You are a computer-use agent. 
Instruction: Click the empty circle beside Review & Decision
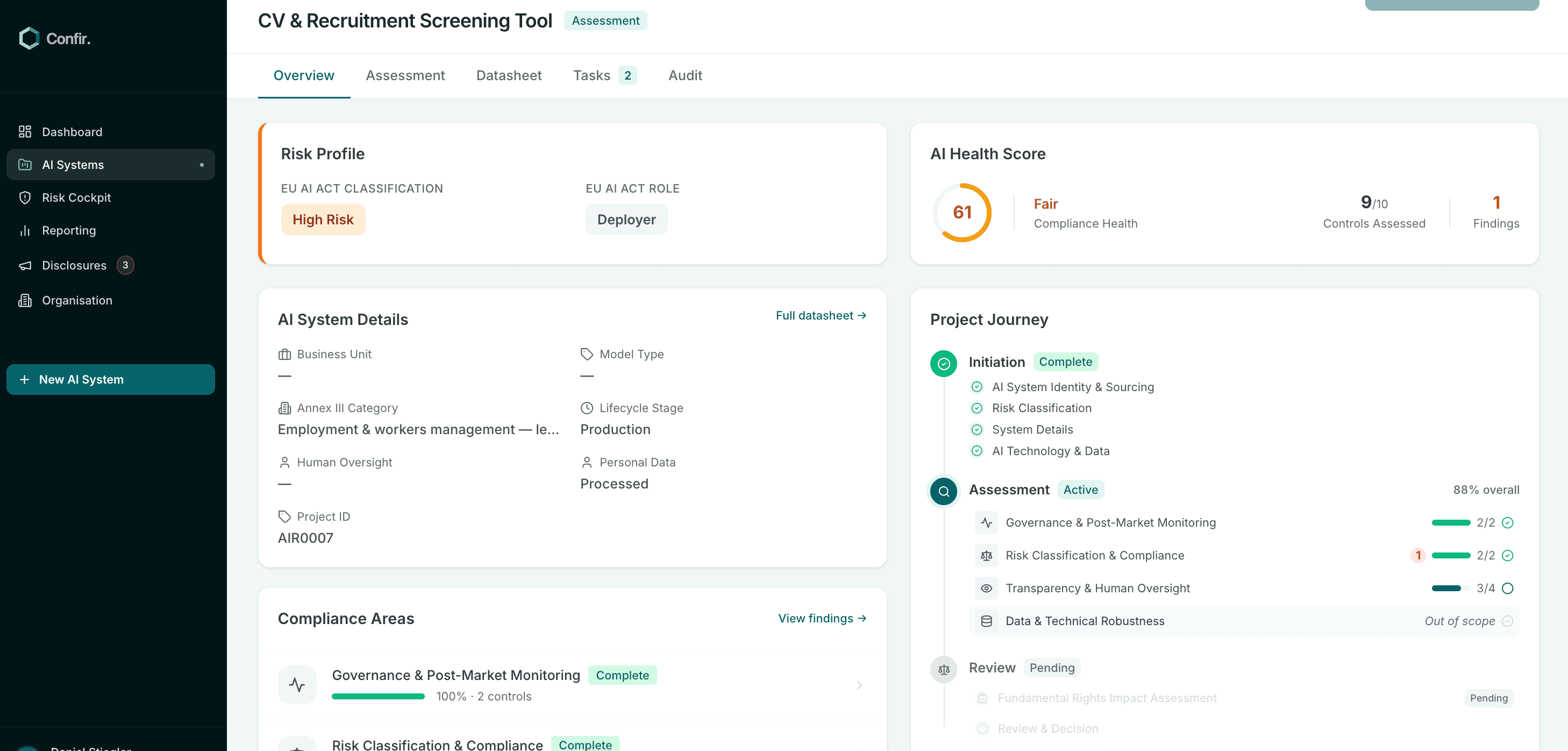coord(982,728)
